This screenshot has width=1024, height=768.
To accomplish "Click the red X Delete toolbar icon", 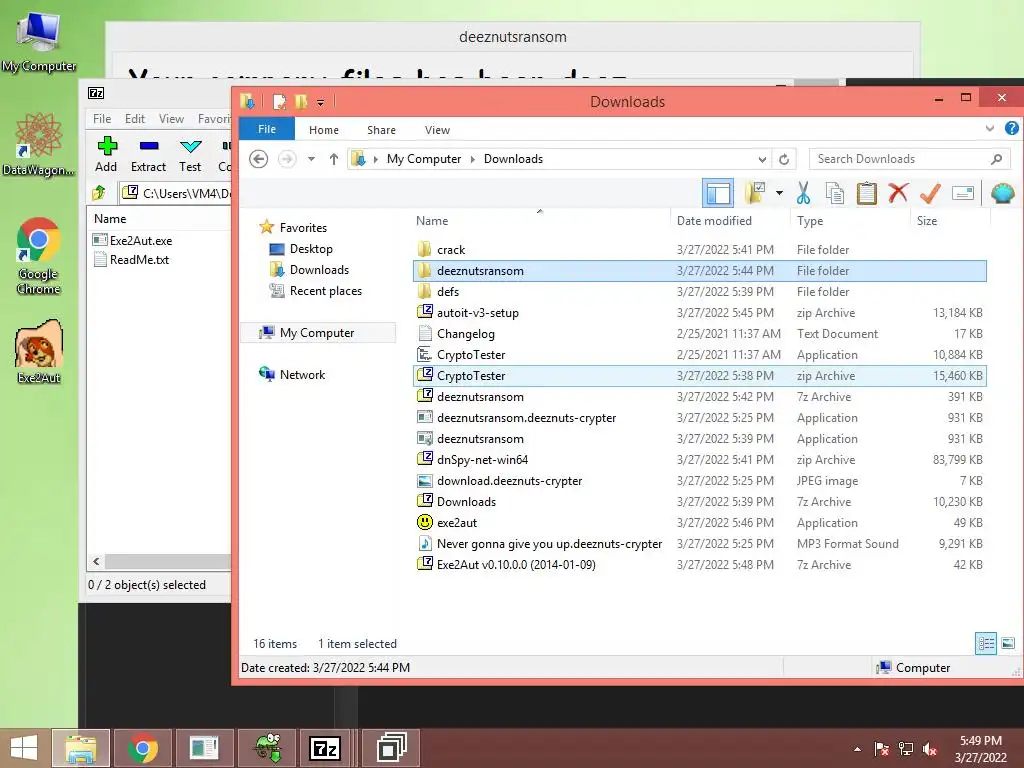I will (899, 193).
